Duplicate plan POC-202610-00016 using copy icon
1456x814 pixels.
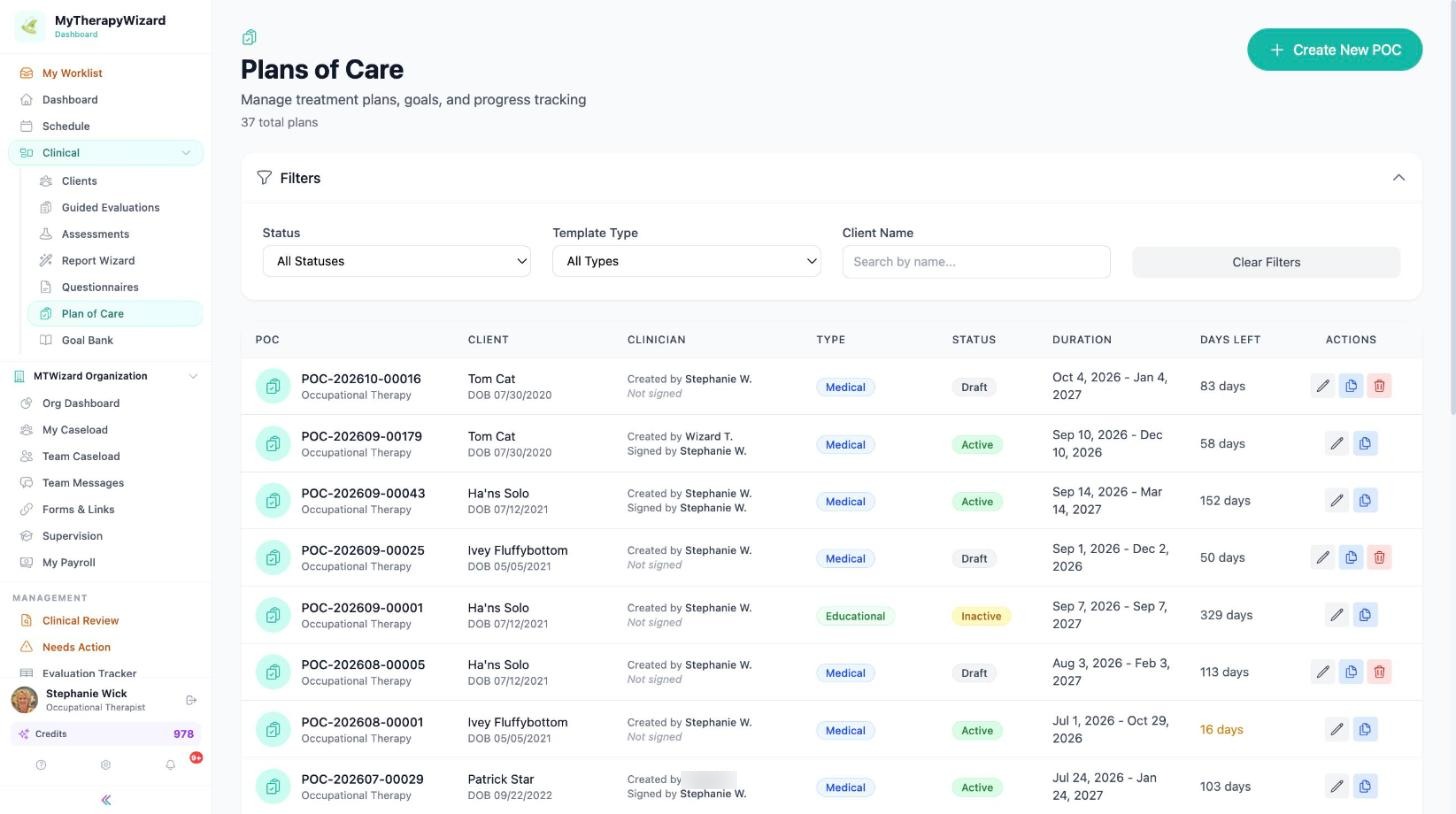point(1351,386)
